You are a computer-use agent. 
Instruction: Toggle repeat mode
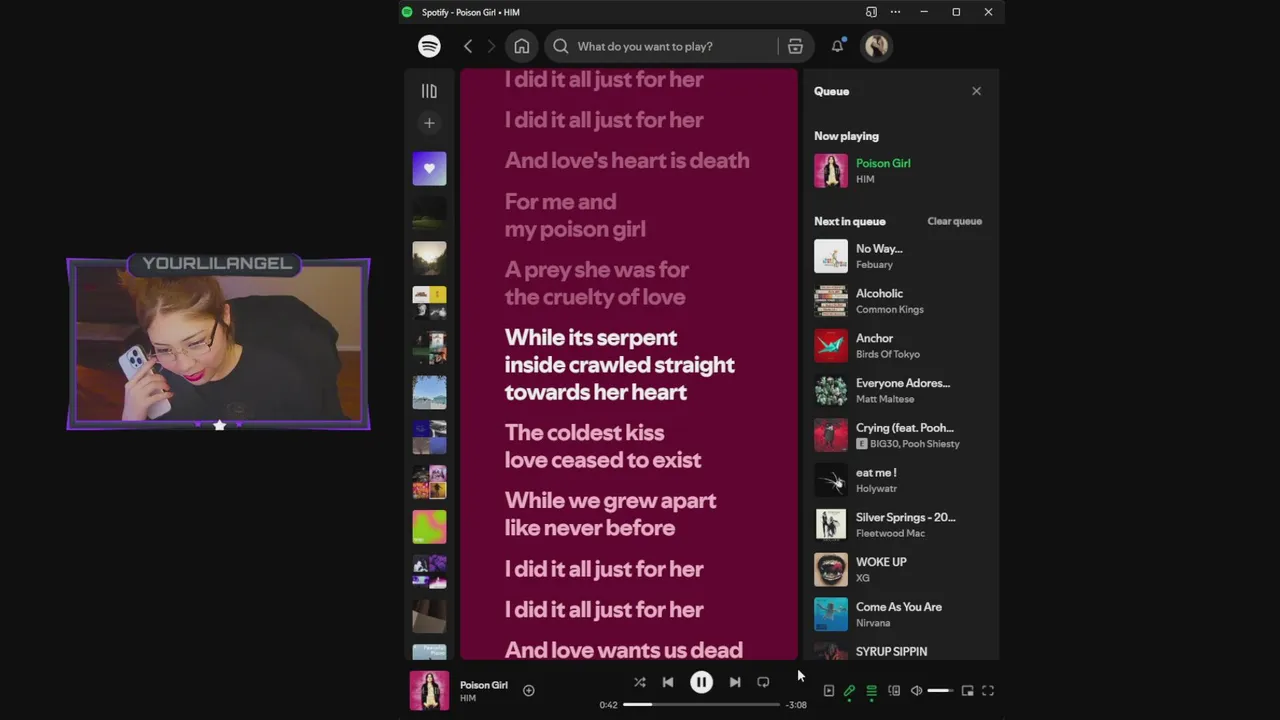(763, 682)
